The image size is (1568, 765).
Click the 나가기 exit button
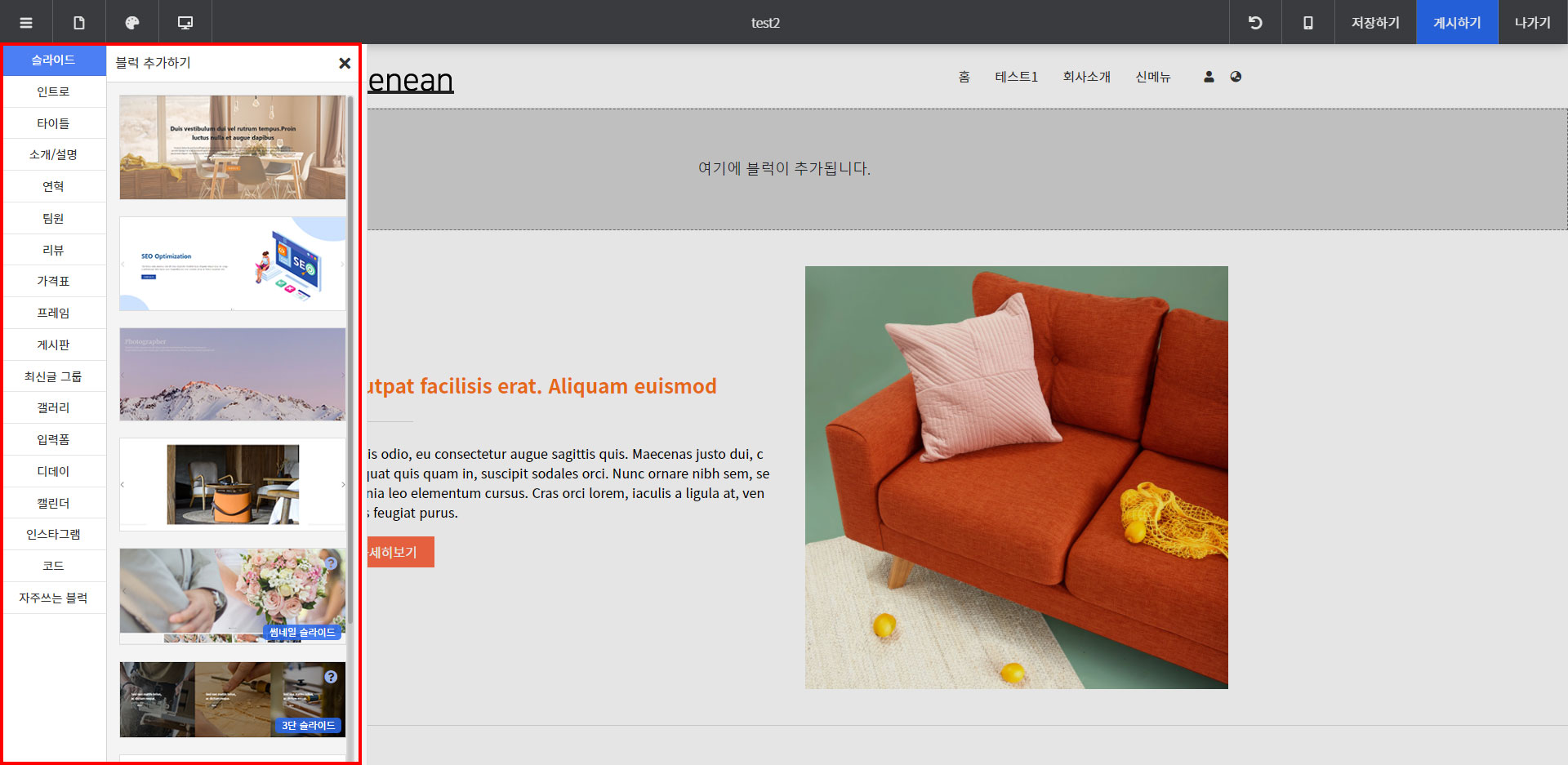click(x=1533, y=23)
